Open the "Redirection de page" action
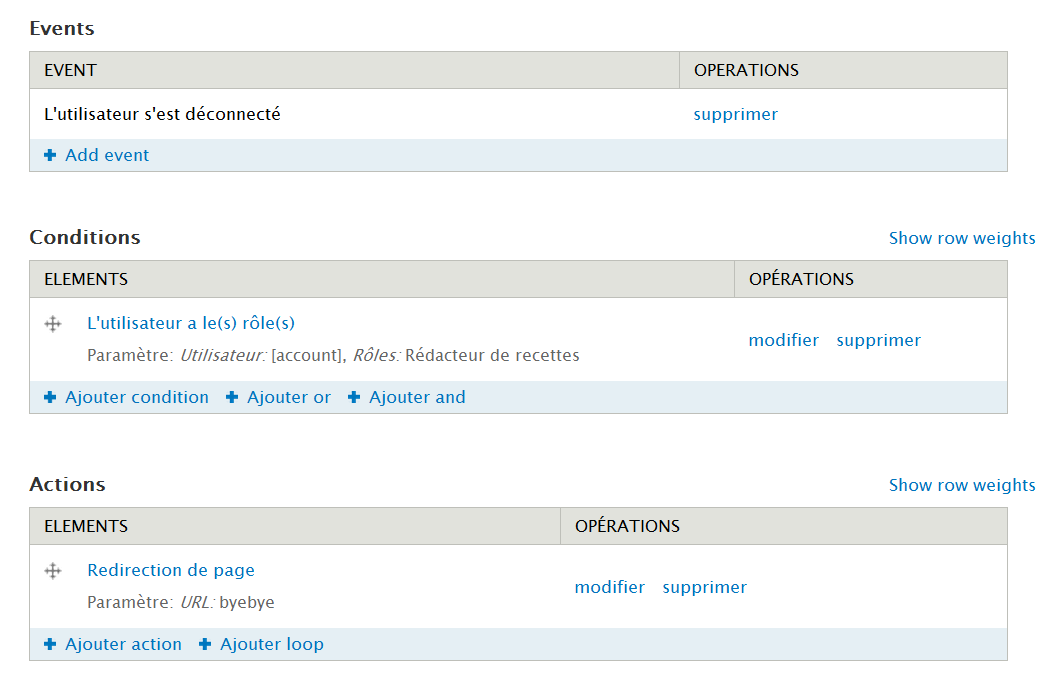1052x679 pixels. 171,570
